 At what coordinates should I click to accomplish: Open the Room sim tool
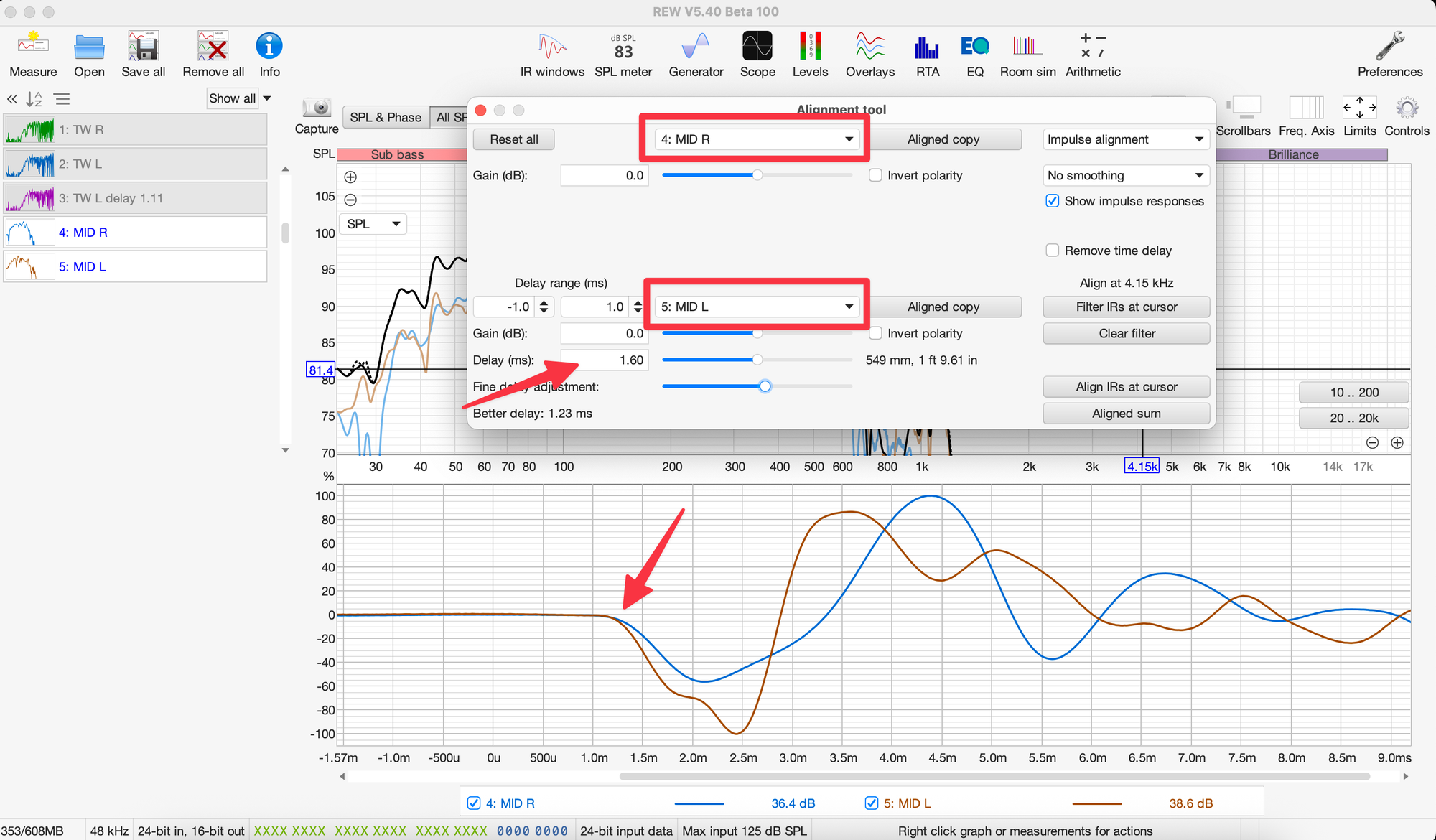(x=1027, y=47)
